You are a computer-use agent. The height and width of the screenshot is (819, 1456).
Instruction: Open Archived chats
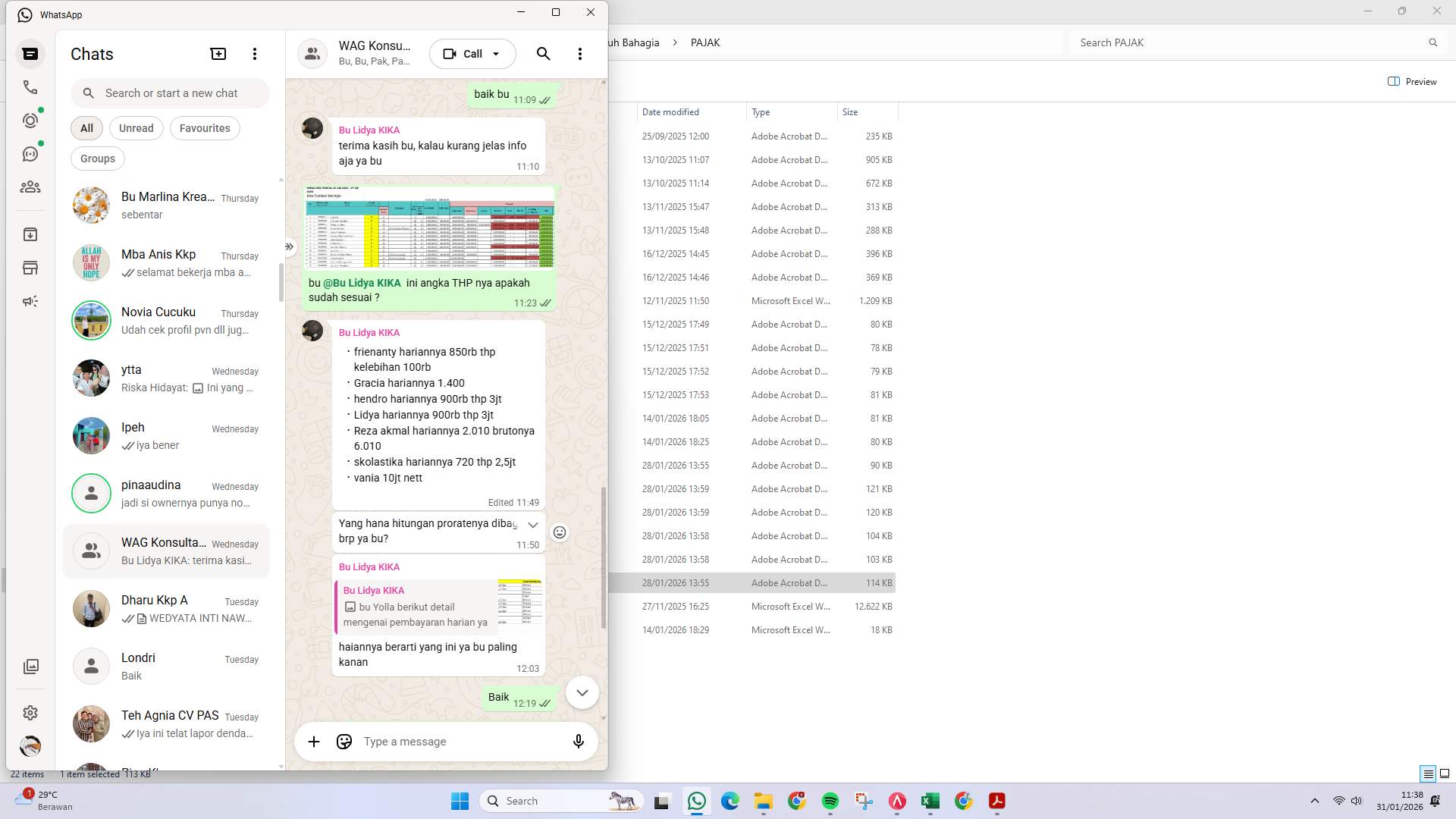click(x=30, y=234)
